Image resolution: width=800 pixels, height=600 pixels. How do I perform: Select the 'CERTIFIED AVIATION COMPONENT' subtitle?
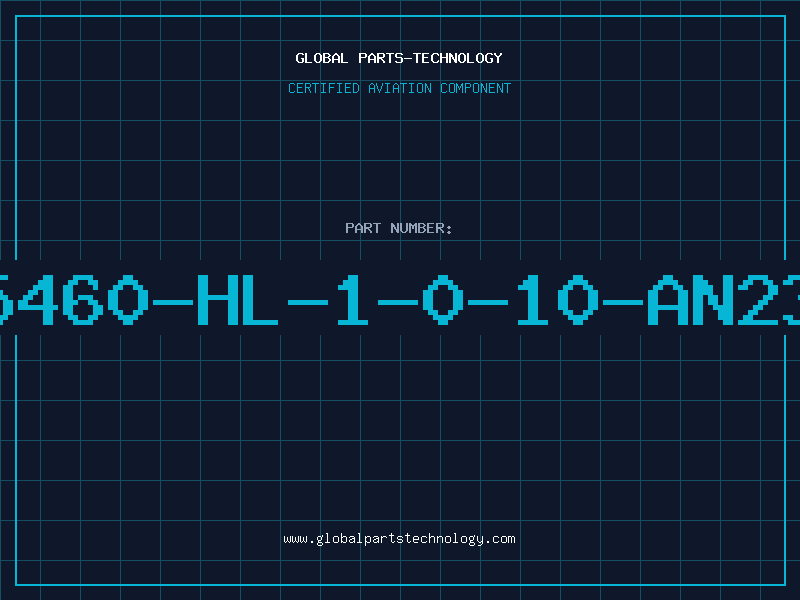(x=399, y=88)
